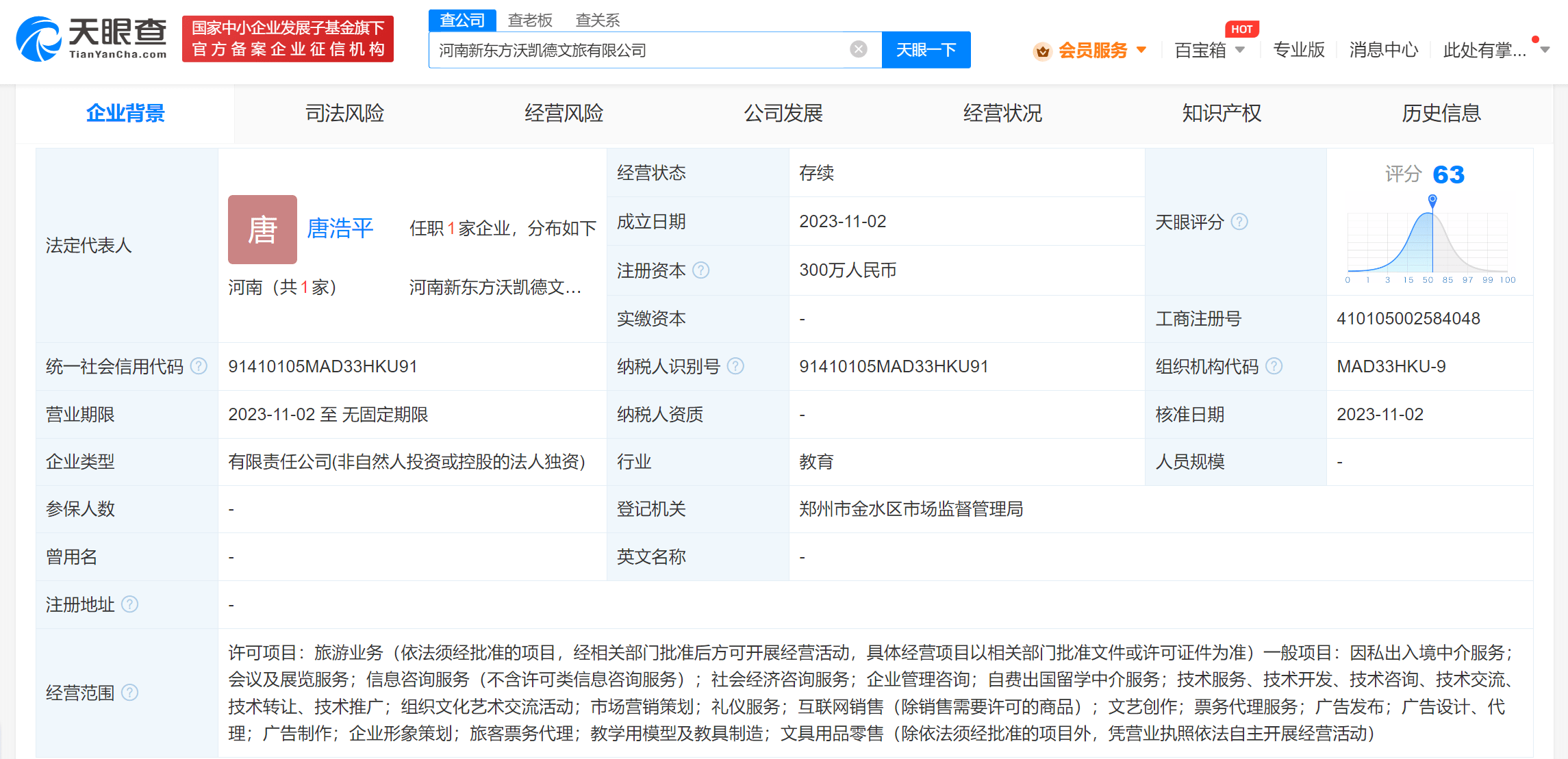Screen dimensions: 1568x759
Task: Open the 知识产权 tab
Action: click(x=1222, y=113)
